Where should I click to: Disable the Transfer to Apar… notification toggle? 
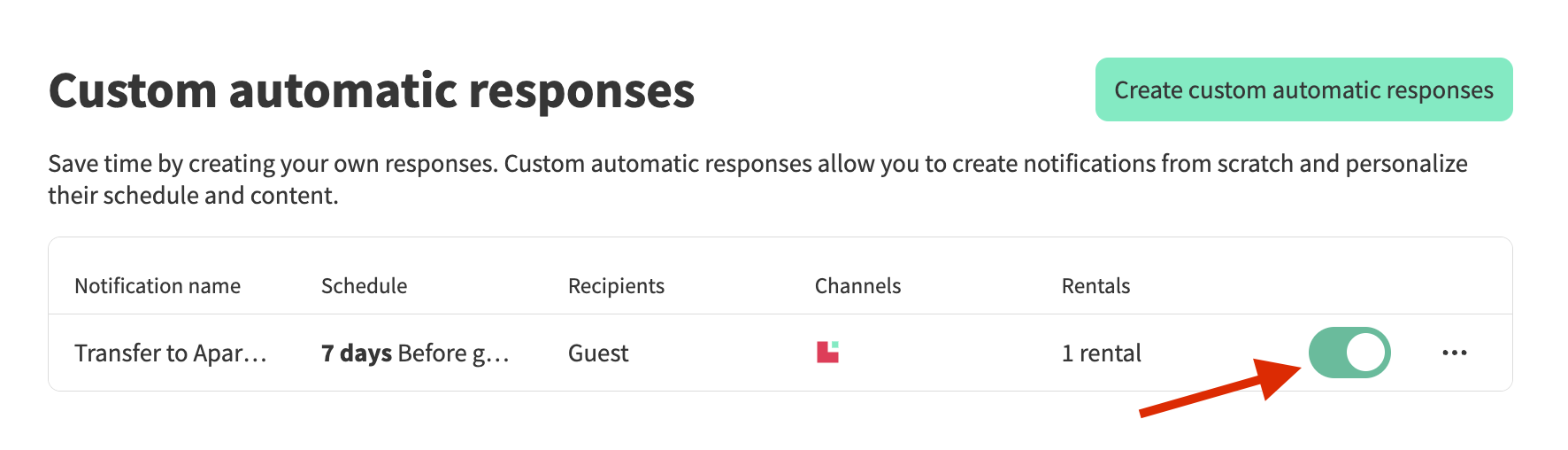tap(1349, 353)
